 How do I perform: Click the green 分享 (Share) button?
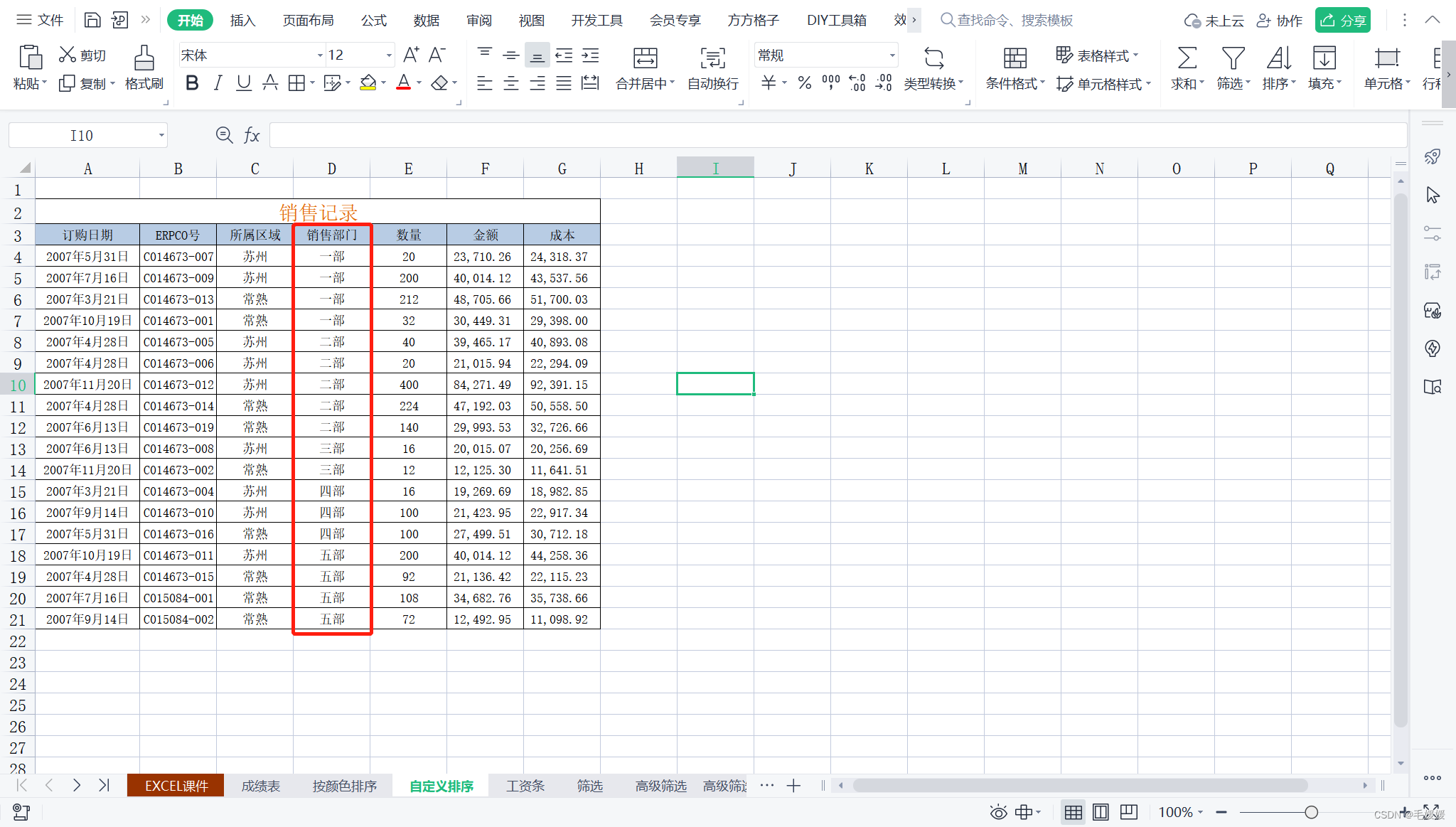pyautogui.click(x=1342, y=21)
